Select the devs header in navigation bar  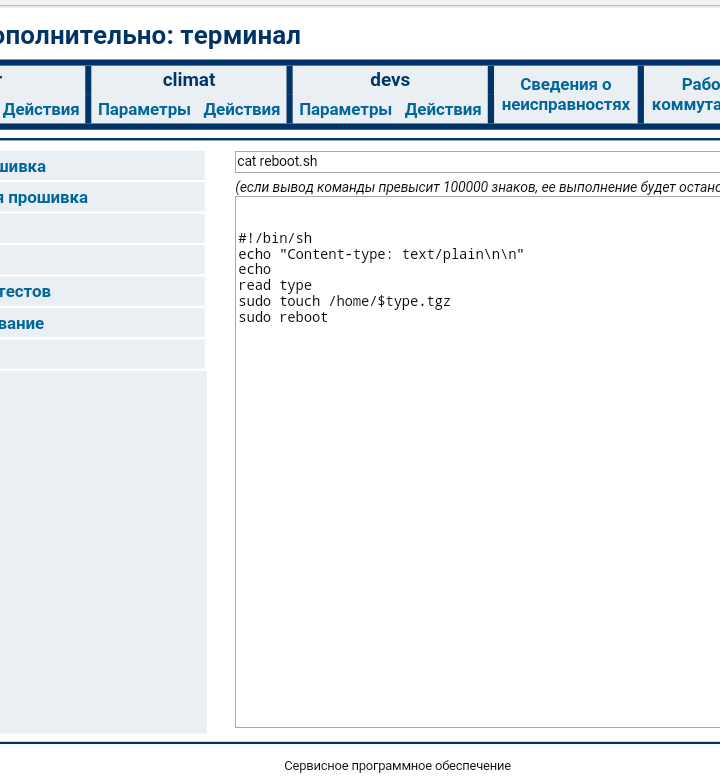tap(390, 80)
